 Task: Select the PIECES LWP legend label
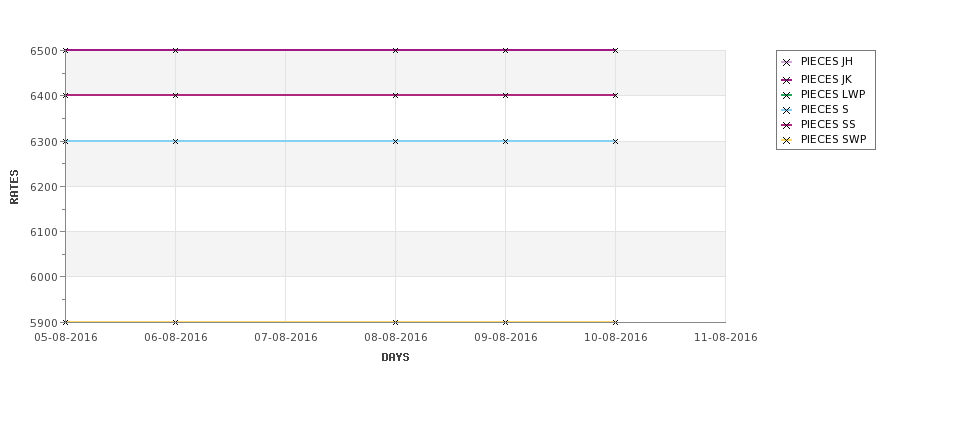[x=833, y=94]
